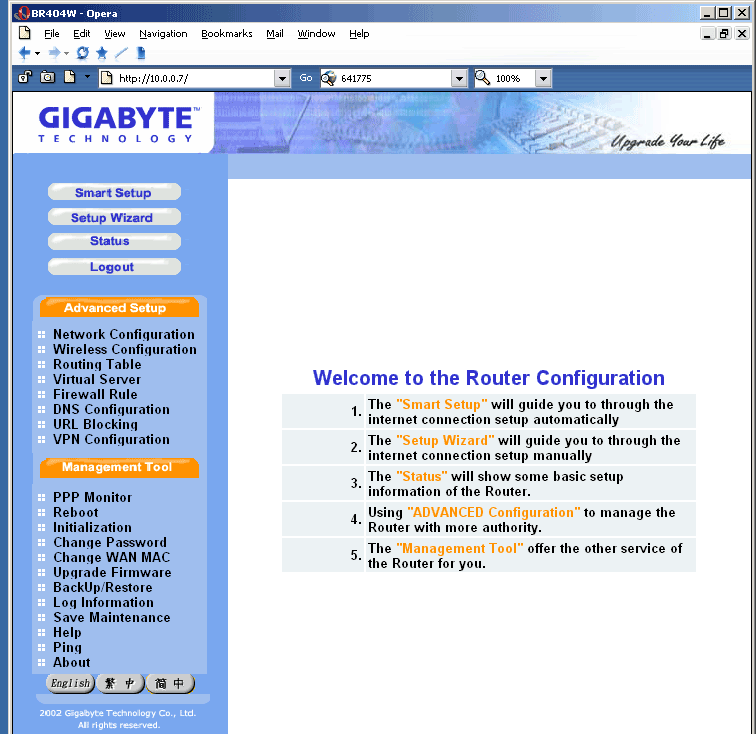Open the Ping link
This screenshot has height=734, width=756.
pos(67,647)
